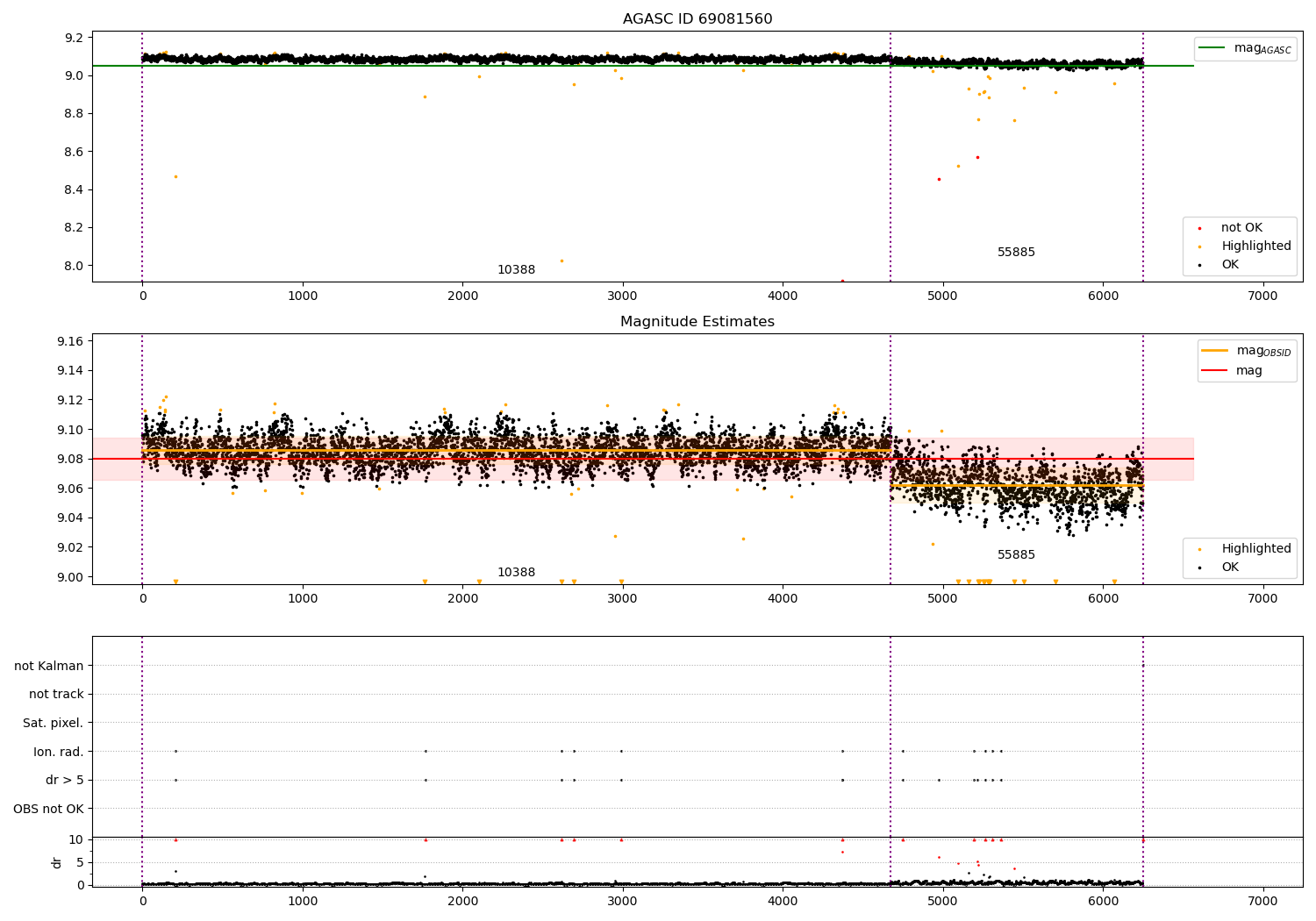The width and height of the screenshot is (1316, 921).
Task: Click the 'Ion. rad.' flag row label
Action: click(x=59, y=752)
